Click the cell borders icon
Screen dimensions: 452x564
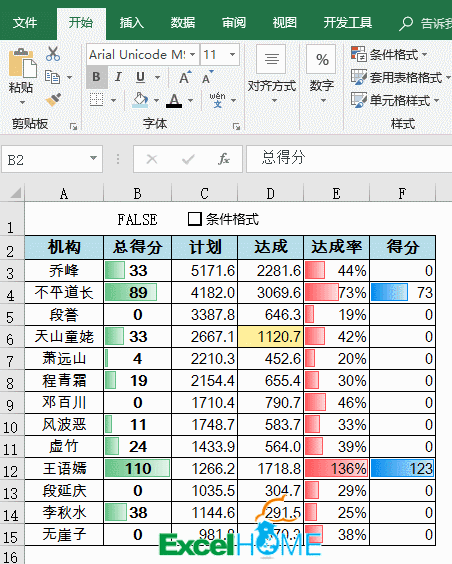pos(96,100)
